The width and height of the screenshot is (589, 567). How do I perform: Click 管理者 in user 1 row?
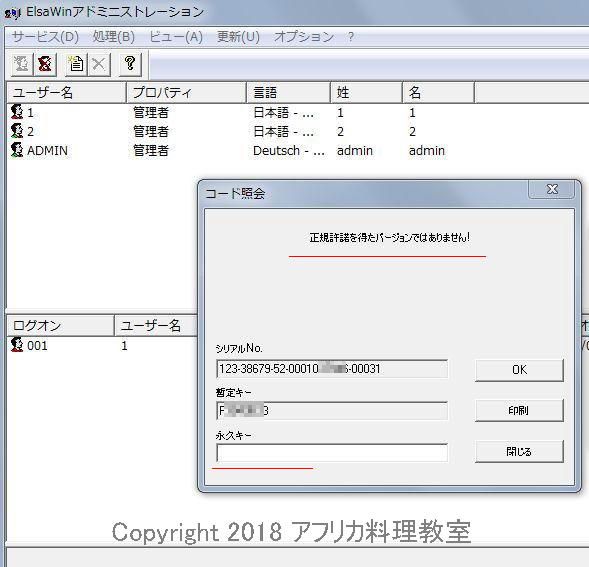(151, 113)
